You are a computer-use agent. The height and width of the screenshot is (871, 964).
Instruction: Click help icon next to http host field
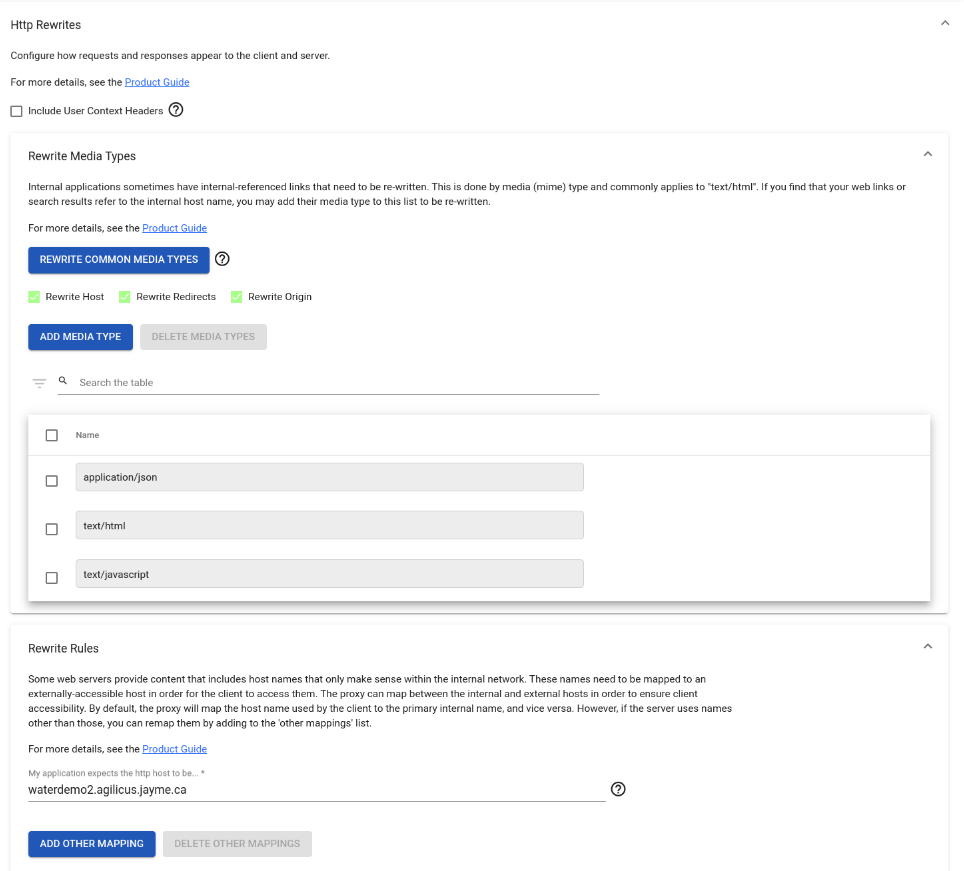point(618,789)
